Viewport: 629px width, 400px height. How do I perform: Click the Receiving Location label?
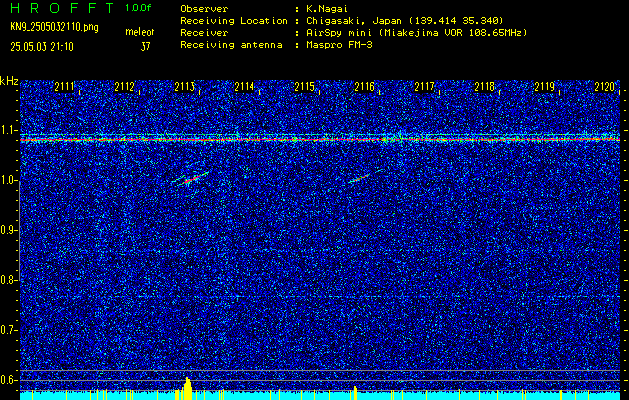(234, 20)
